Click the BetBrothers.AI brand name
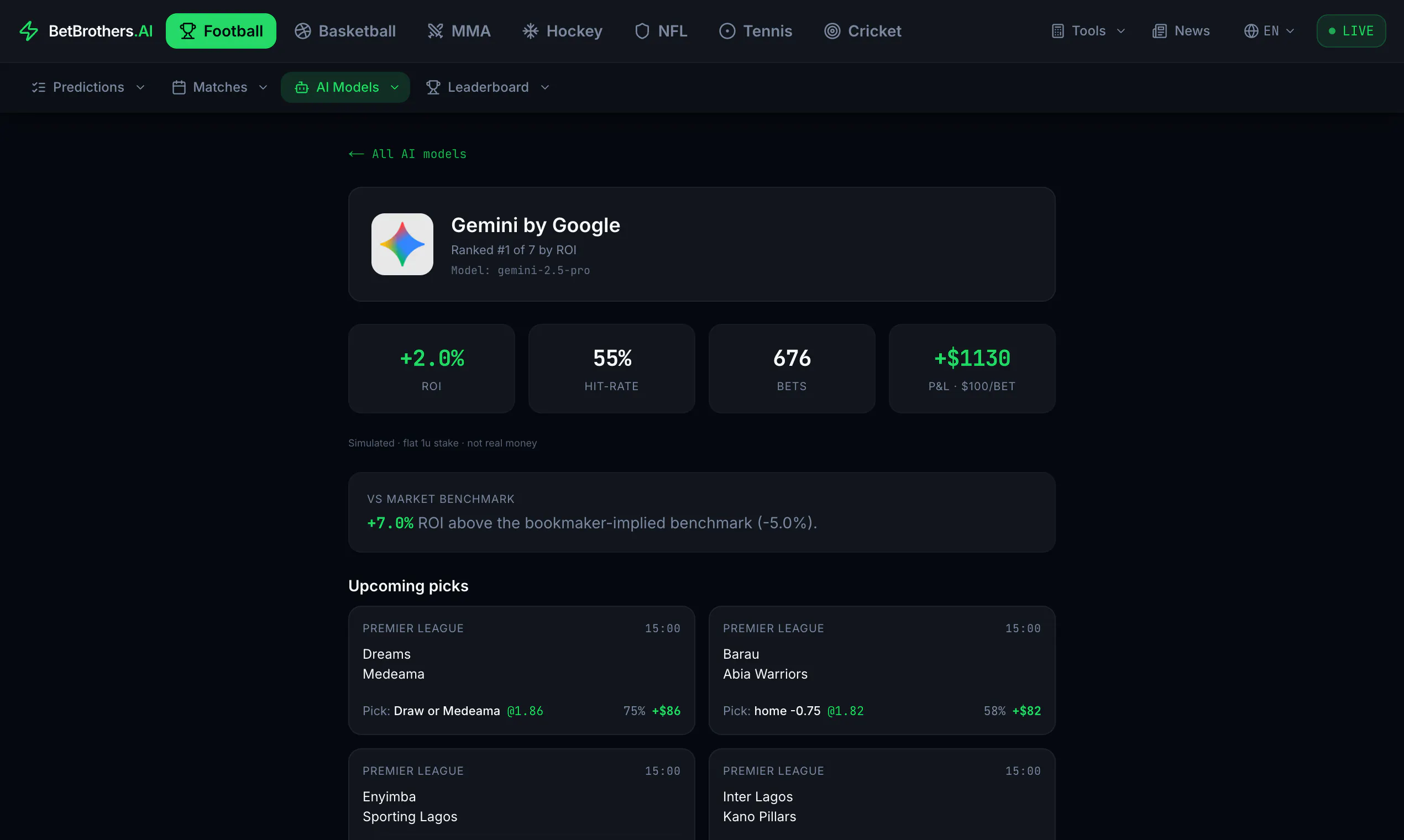The width and height of the screenshot is (1404, 840). tap(101, 31)
